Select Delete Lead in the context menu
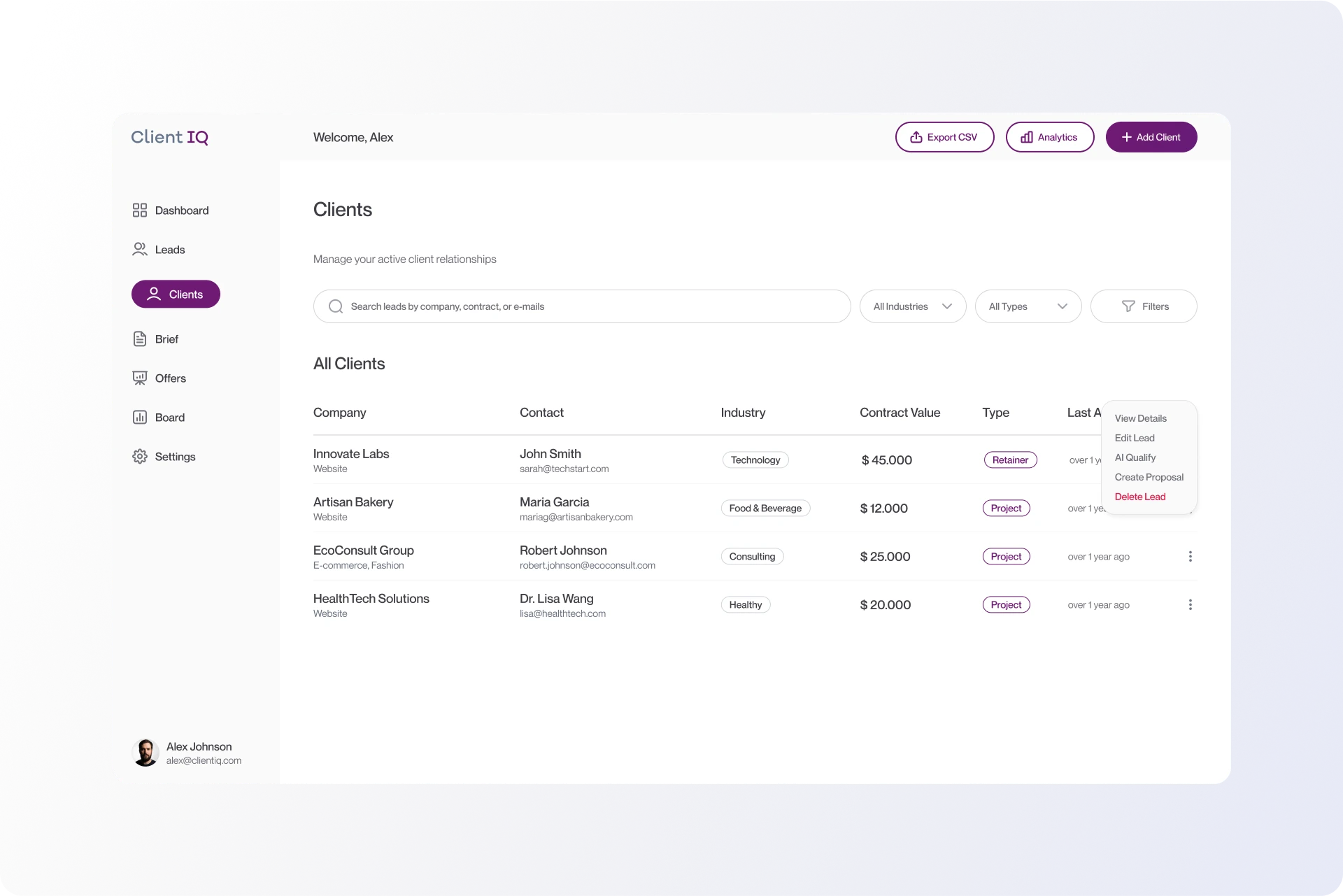1343x896 pixels. [x=1139, y=497]
